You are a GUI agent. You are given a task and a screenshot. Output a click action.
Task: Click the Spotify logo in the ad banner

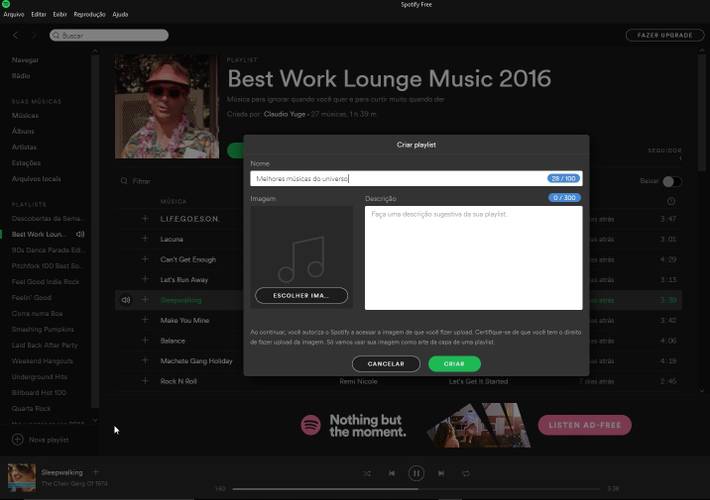click(x=311, y=425)
